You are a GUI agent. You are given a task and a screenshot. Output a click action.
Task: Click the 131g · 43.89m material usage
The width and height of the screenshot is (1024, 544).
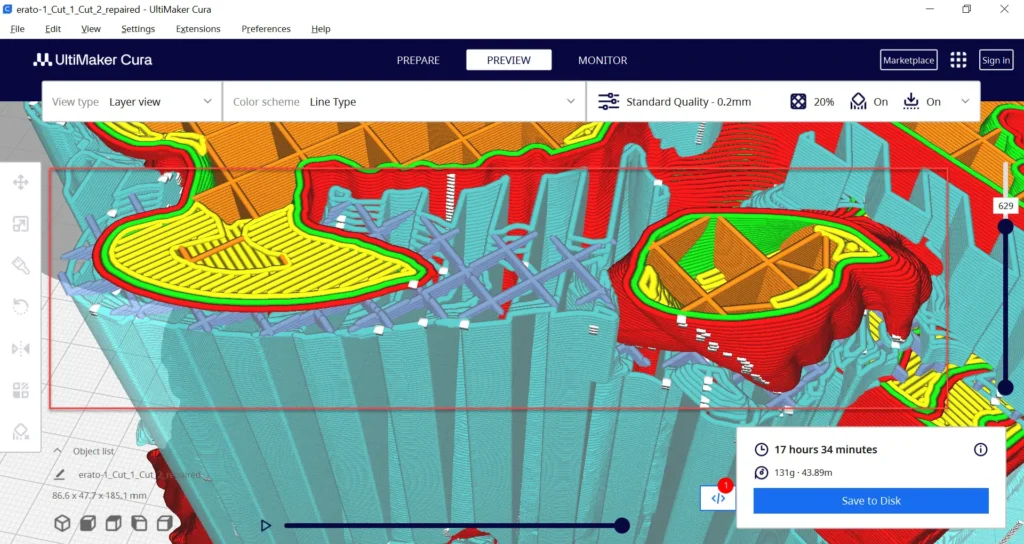pos(803,472)
